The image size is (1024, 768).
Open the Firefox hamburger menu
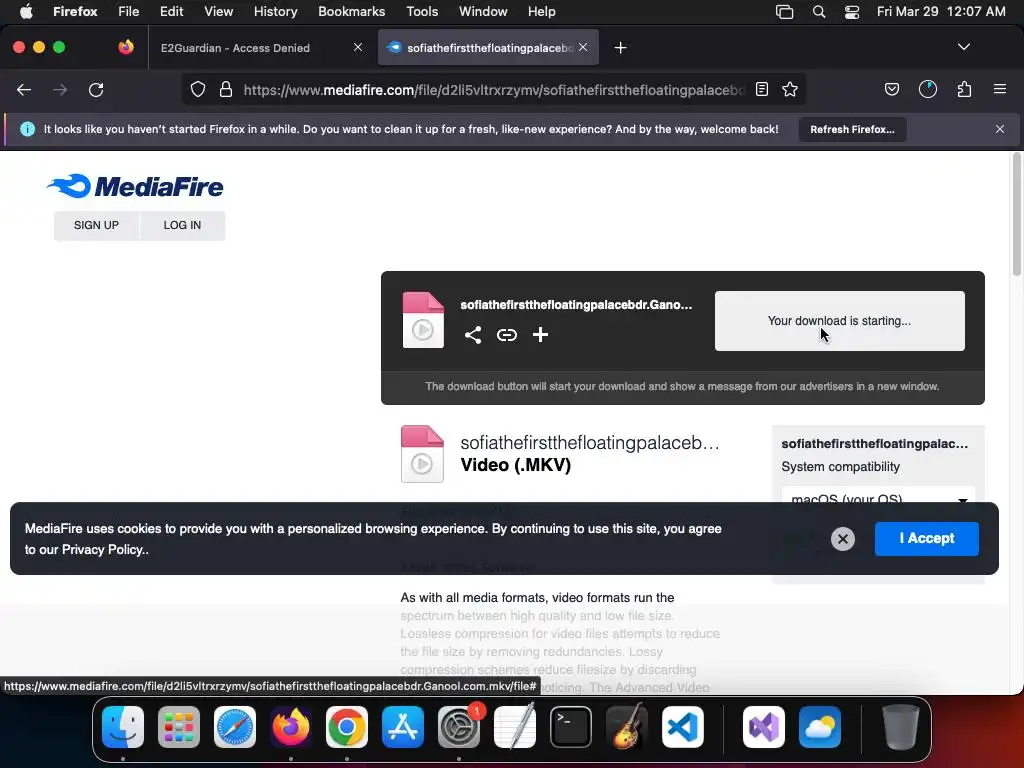point(1000,89)
